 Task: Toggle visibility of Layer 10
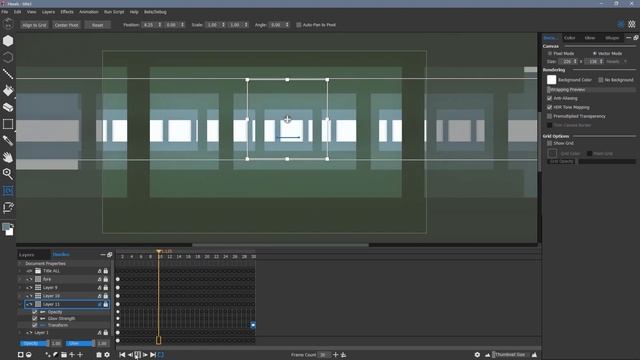tap(29, 296)
